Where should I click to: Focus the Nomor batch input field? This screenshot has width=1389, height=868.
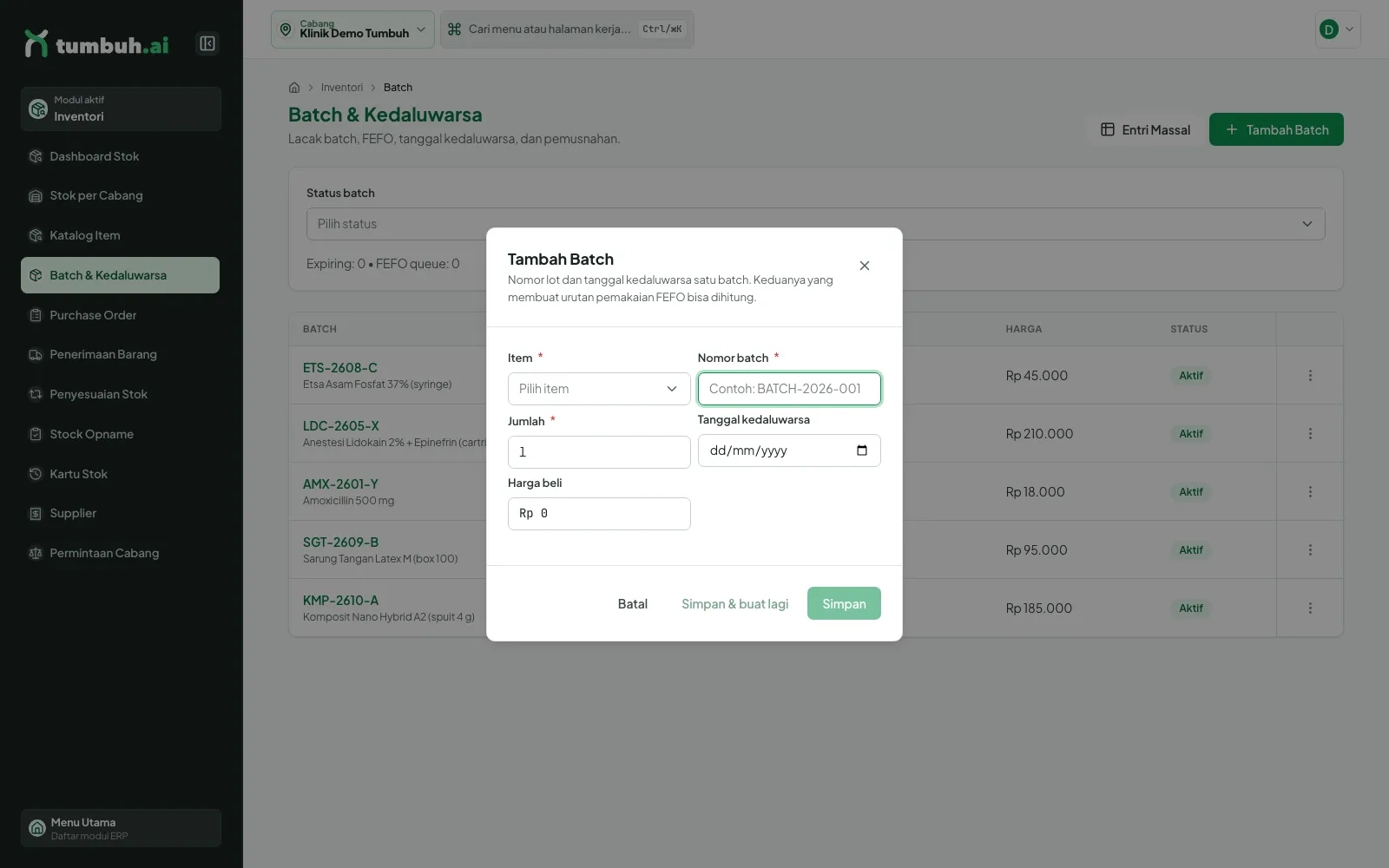[x=789, y=389]
